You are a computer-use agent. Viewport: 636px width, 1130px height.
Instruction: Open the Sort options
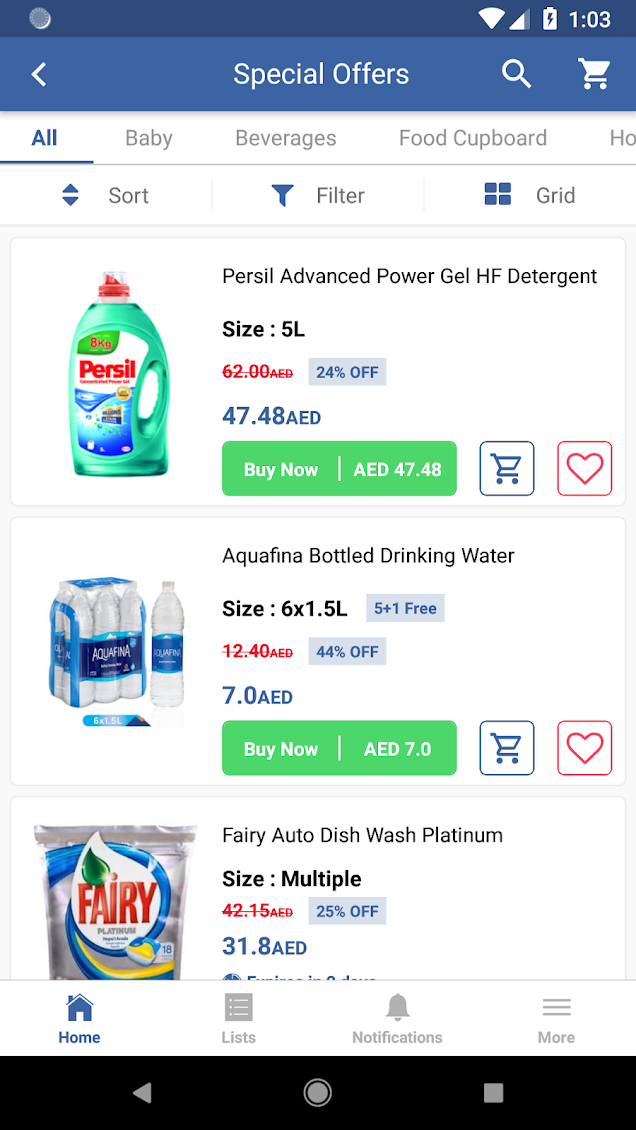click(105, 195)
